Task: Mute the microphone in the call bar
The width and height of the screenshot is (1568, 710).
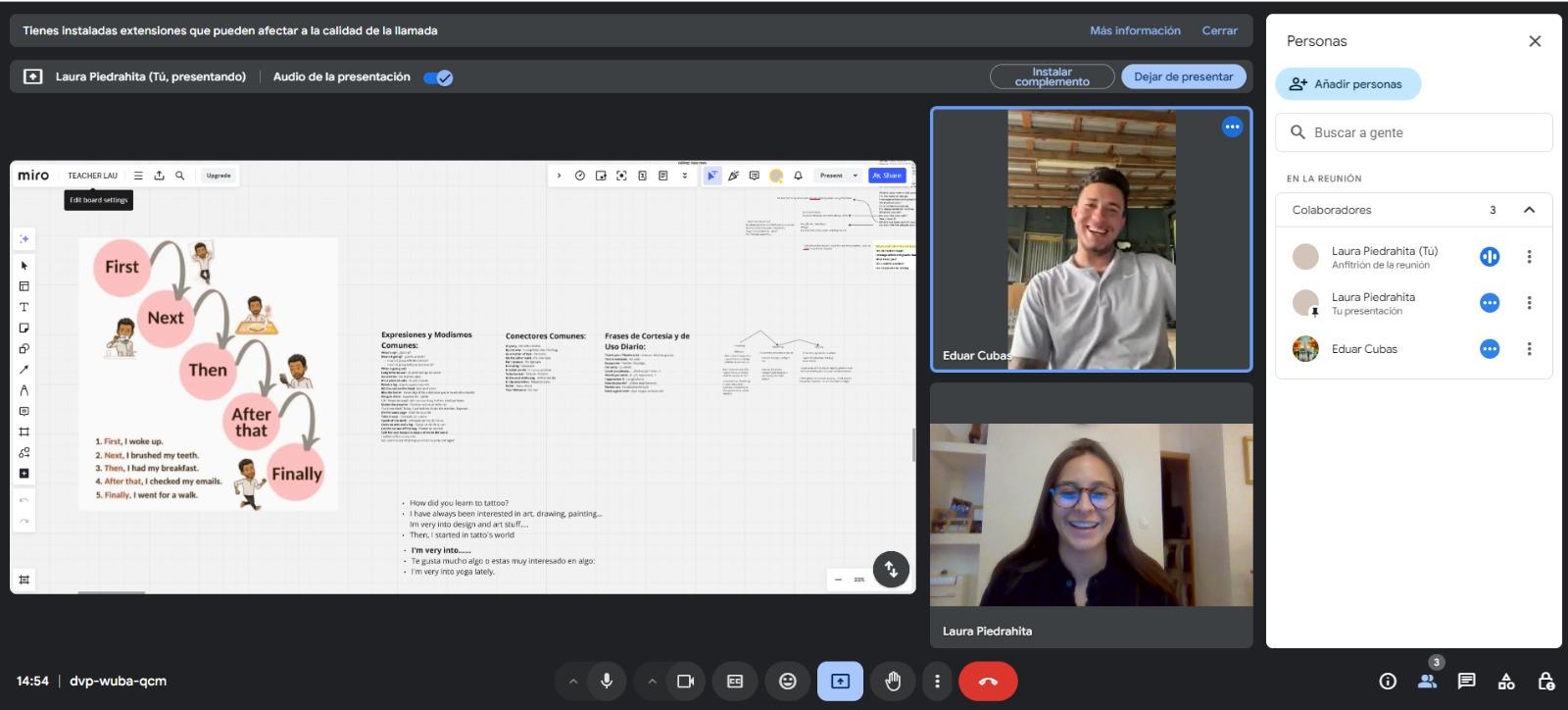Action: point(607,681)
